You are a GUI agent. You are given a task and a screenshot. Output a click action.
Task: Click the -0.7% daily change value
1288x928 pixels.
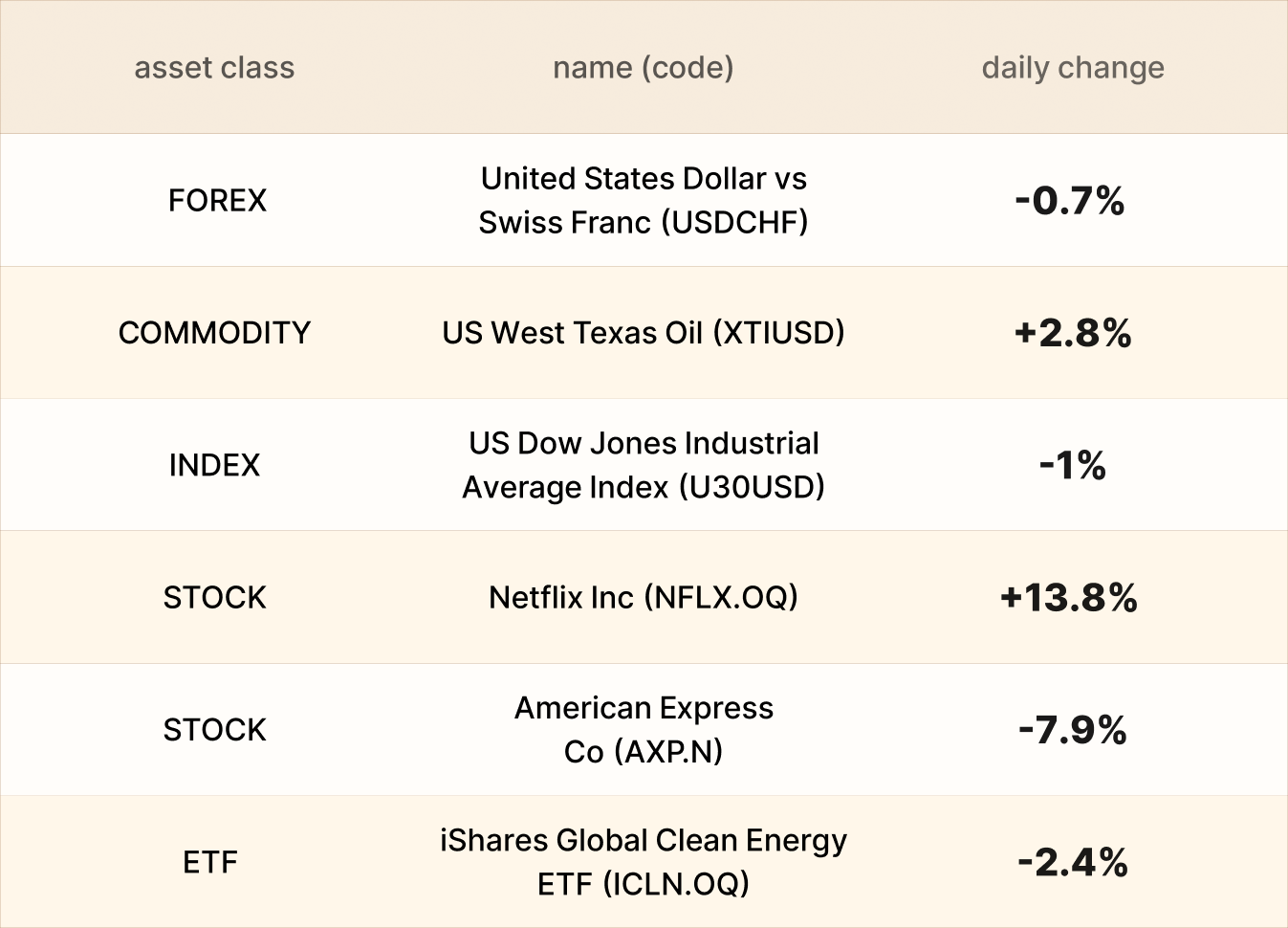(1069, 201)
